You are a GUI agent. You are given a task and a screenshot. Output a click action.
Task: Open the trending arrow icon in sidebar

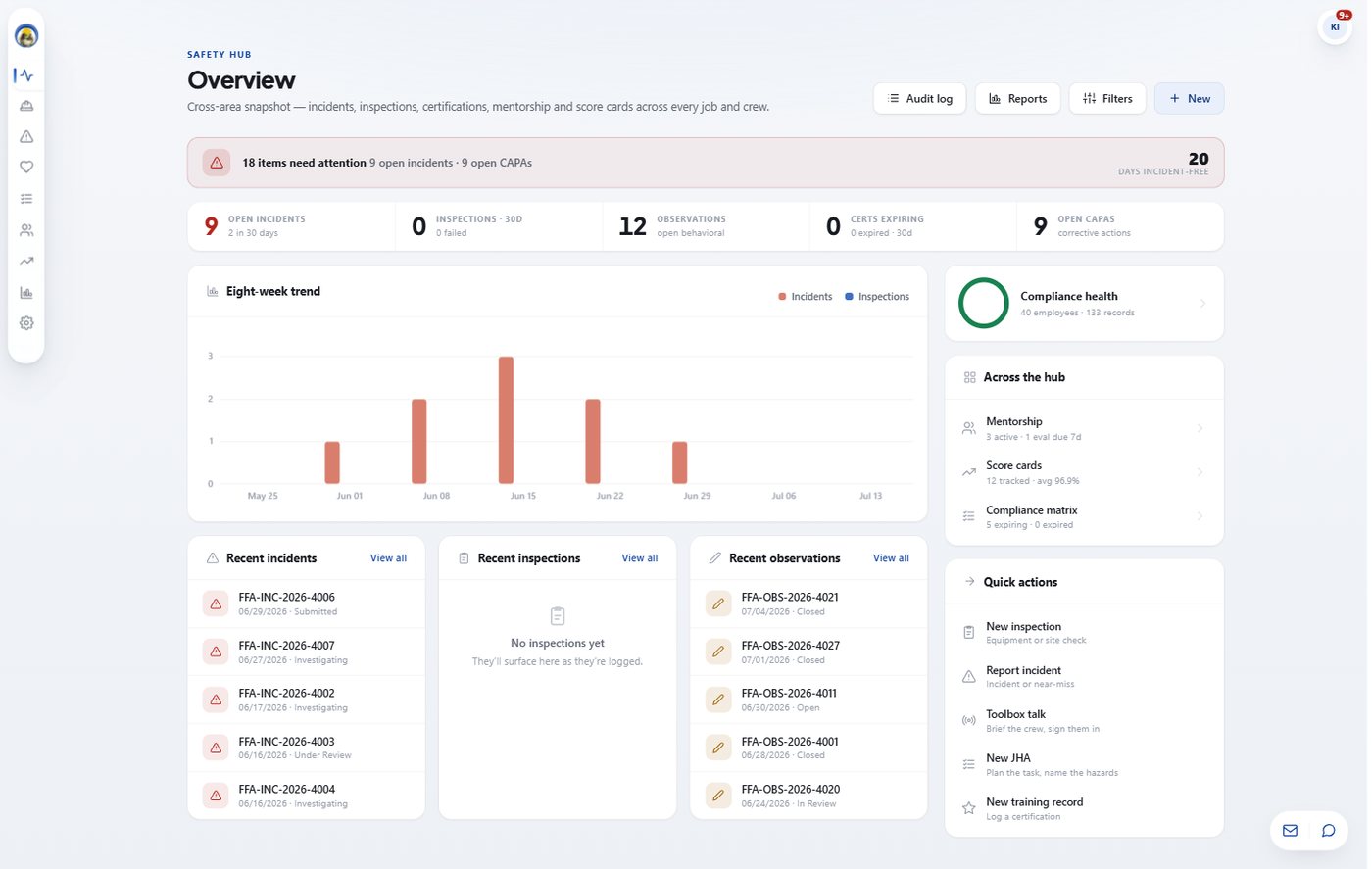point(26,262)
